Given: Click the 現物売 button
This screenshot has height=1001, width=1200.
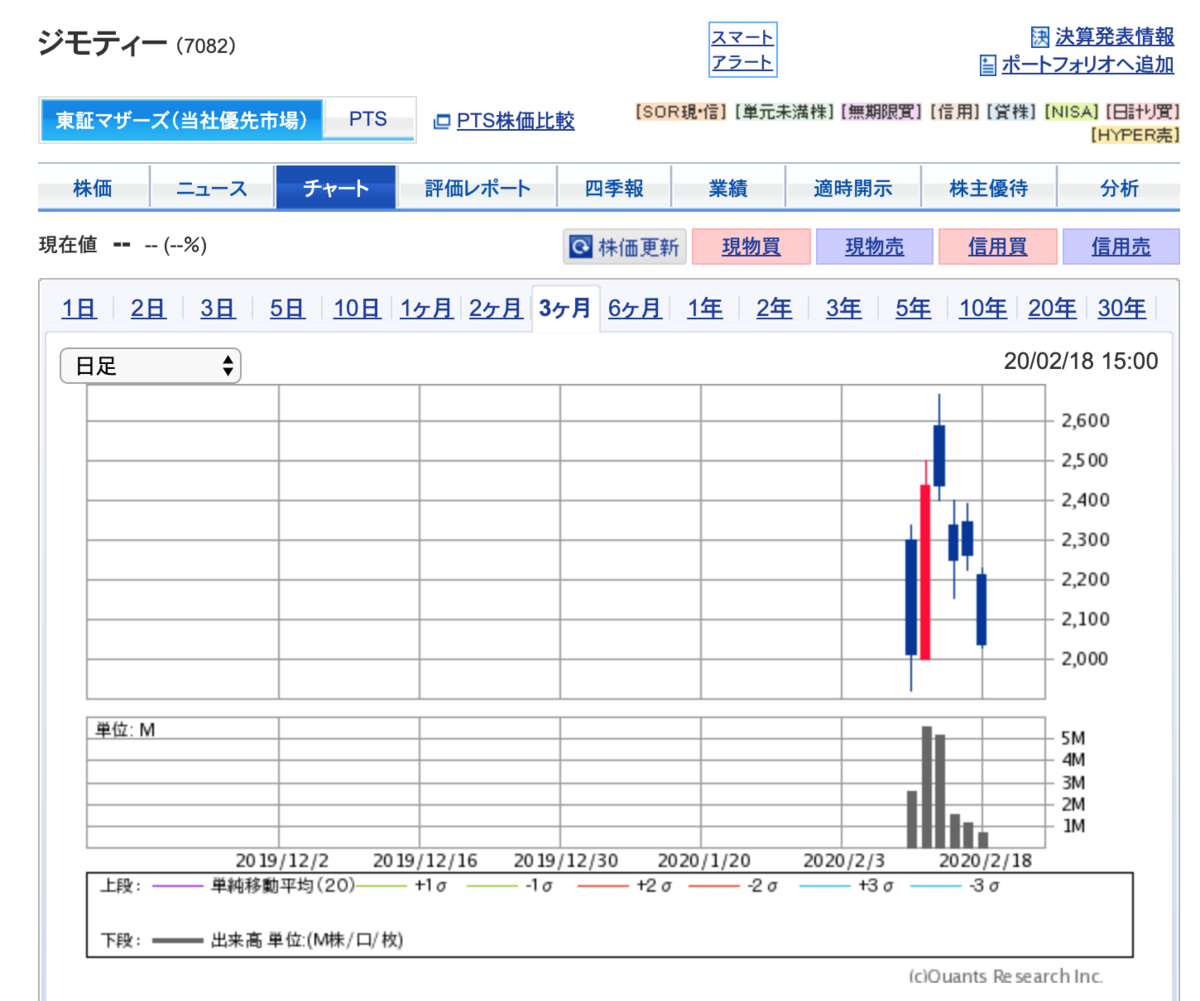Looking at the screenshot, I should [x=874, y=247].
